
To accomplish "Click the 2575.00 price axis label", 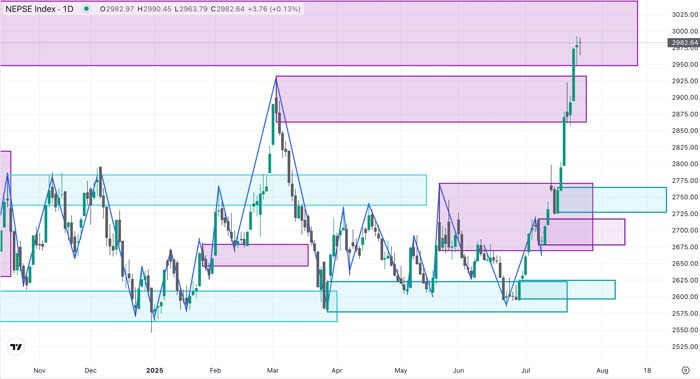I will click(684, 313).
